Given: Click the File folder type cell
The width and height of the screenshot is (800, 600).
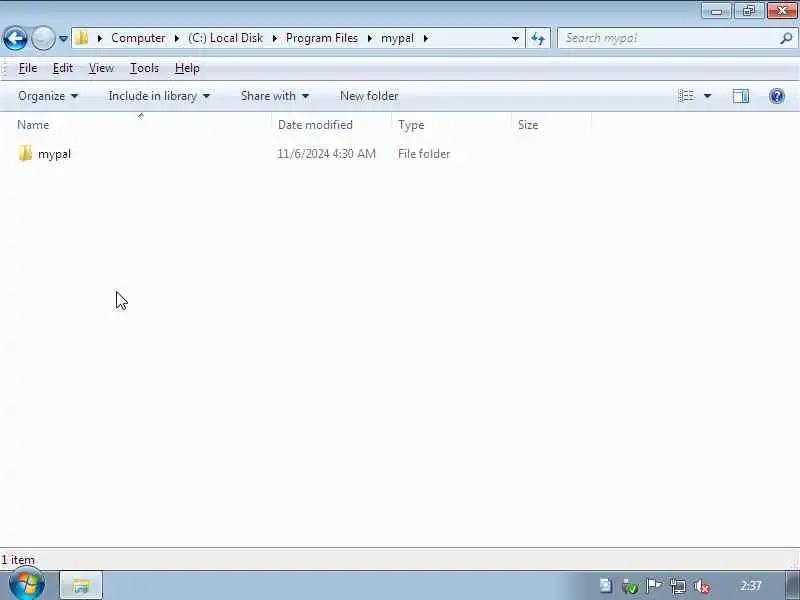Looking at the screenshot, I should [x=423, y=154].
